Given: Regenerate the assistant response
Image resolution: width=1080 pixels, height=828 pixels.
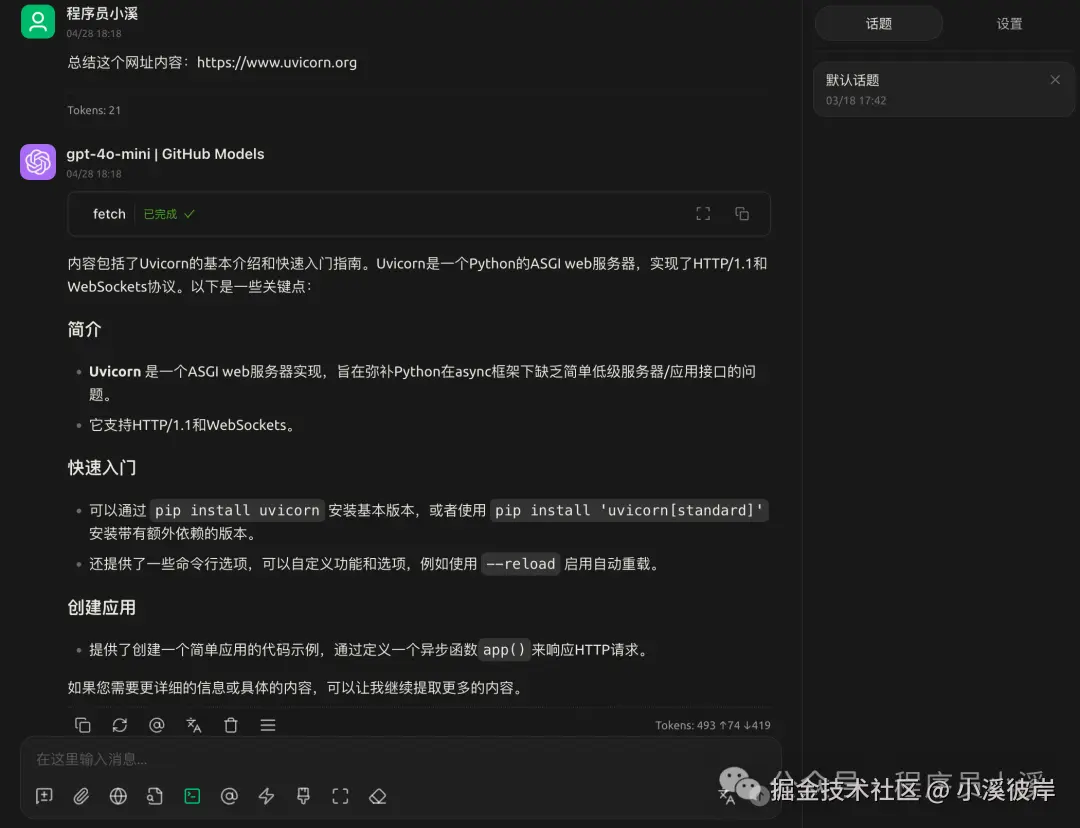Looking at the screenshot, I should click(120, 725).
